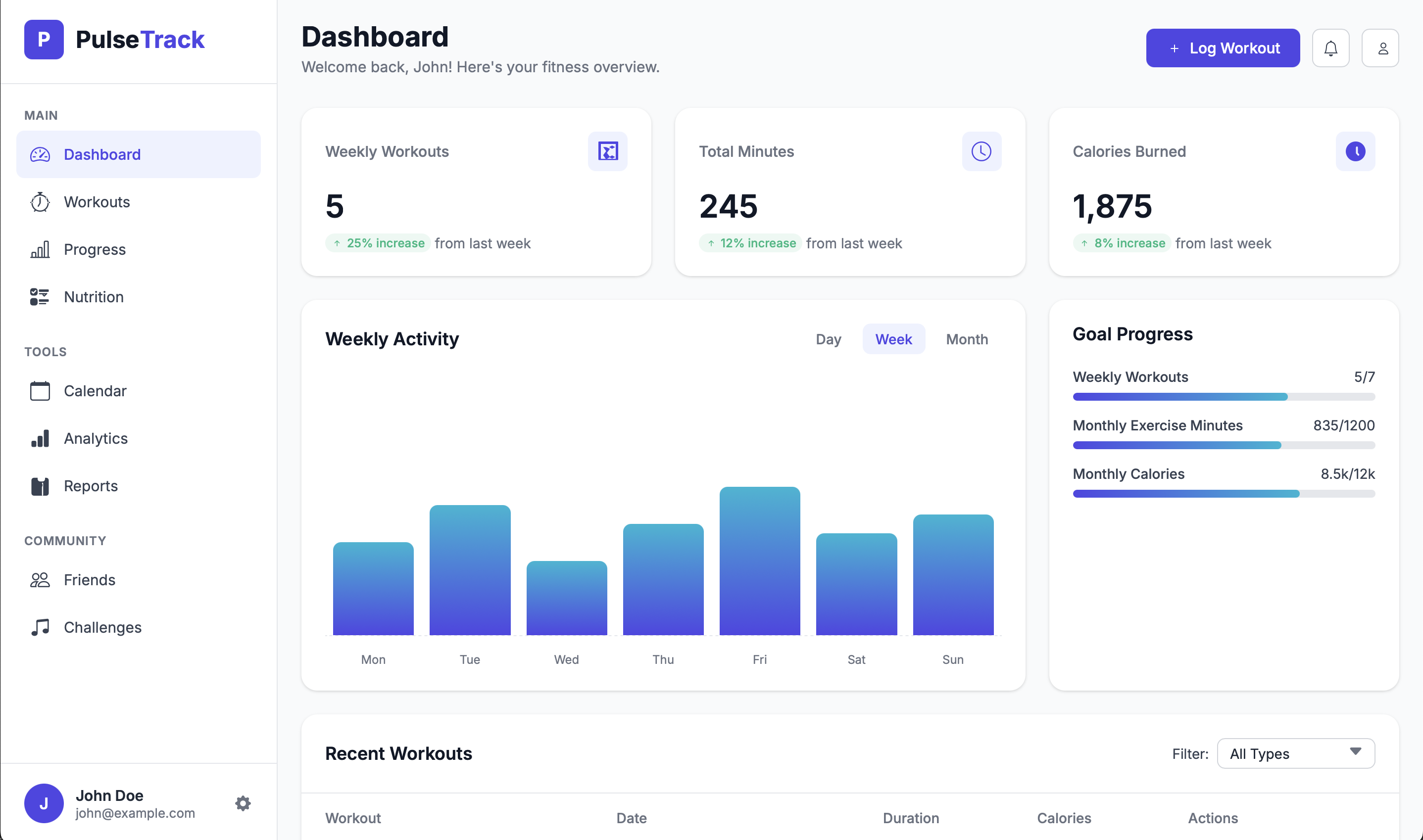Click the Progress chart icon in sidebar

point(40,249)
